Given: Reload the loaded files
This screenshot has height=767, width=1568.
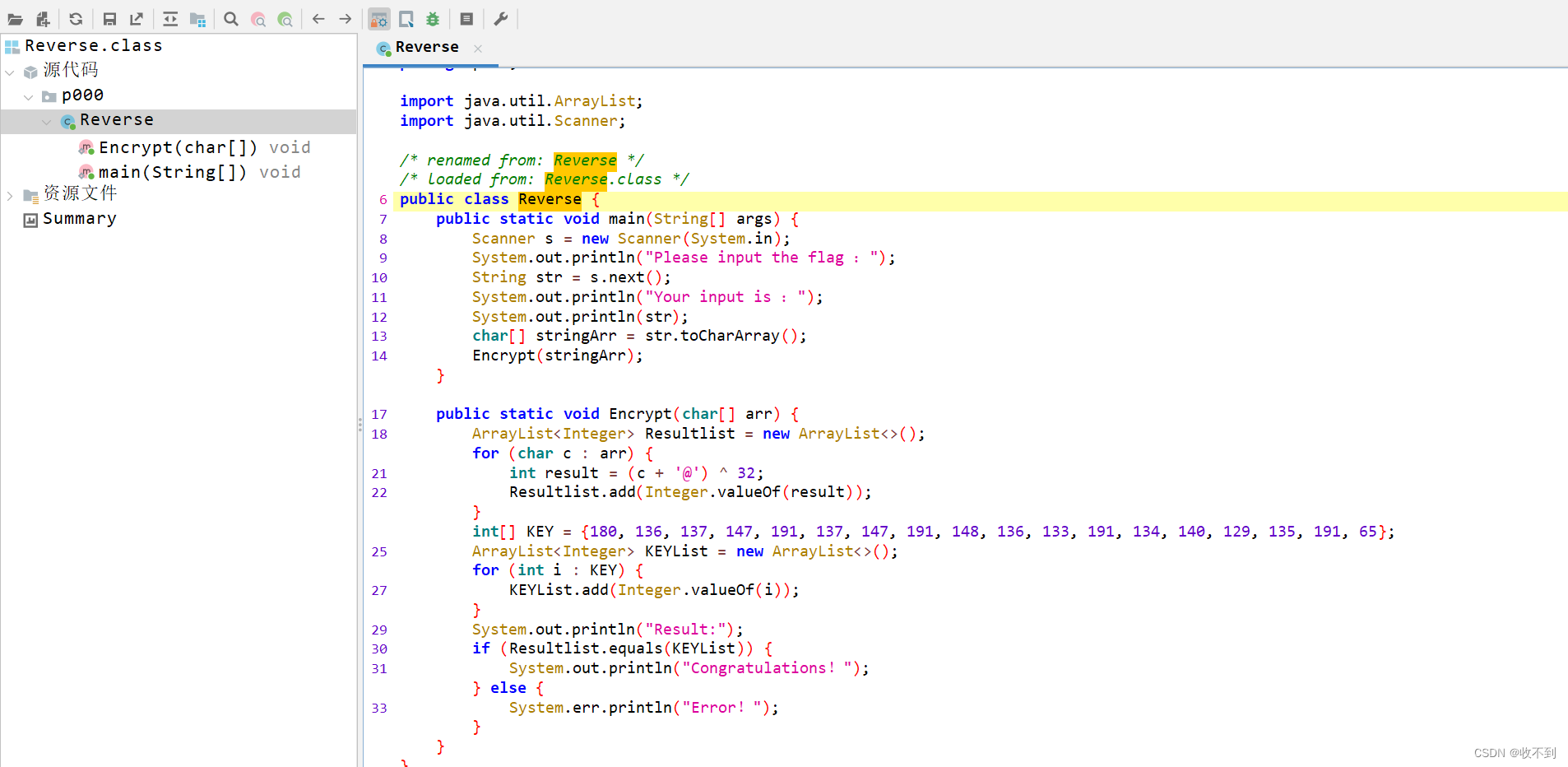Looking at the screenshot, I should point(76,19).
